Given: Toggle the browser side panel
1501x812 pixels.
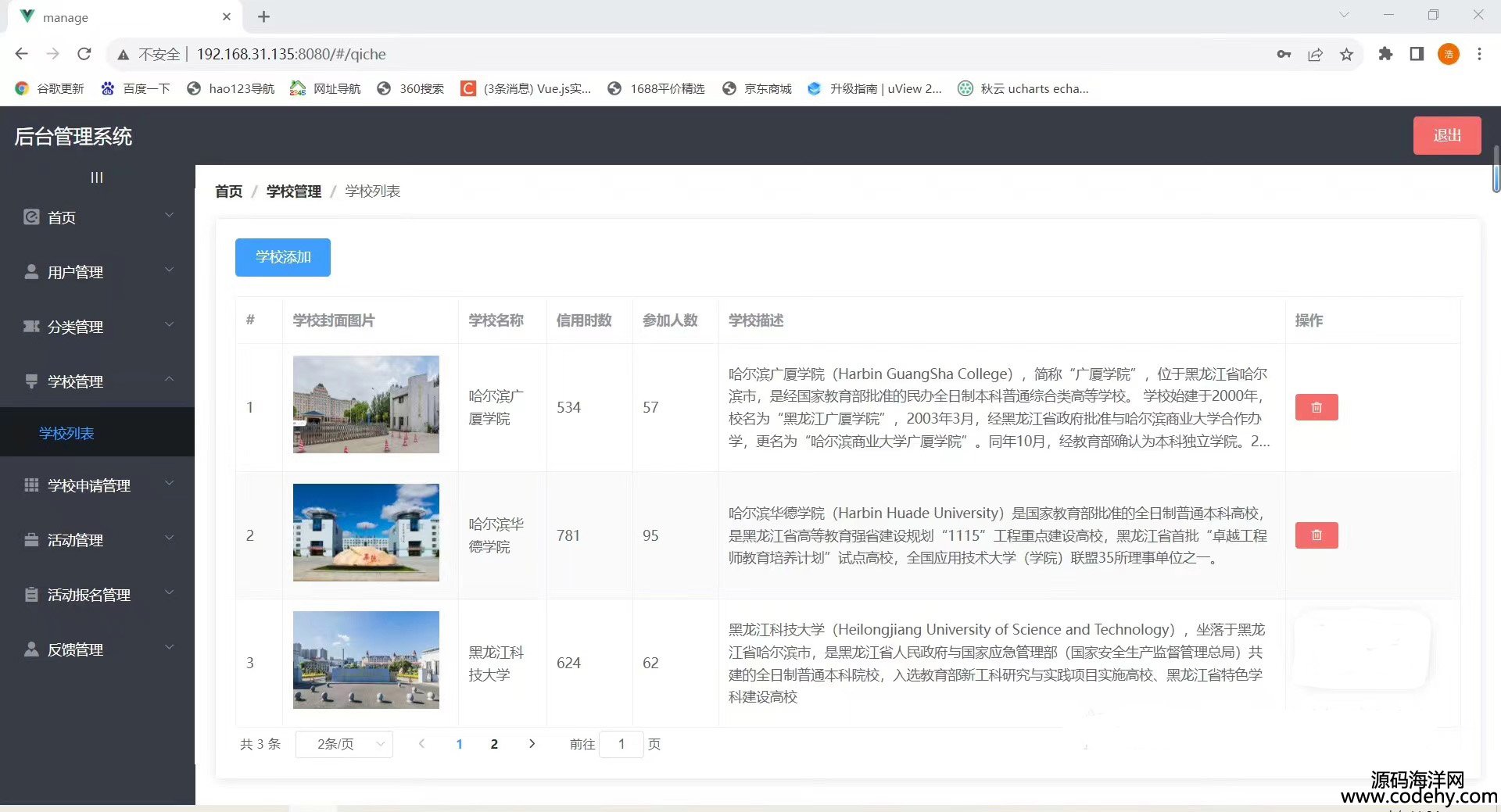Looking at the screenshot, I should click(1417, 54).
